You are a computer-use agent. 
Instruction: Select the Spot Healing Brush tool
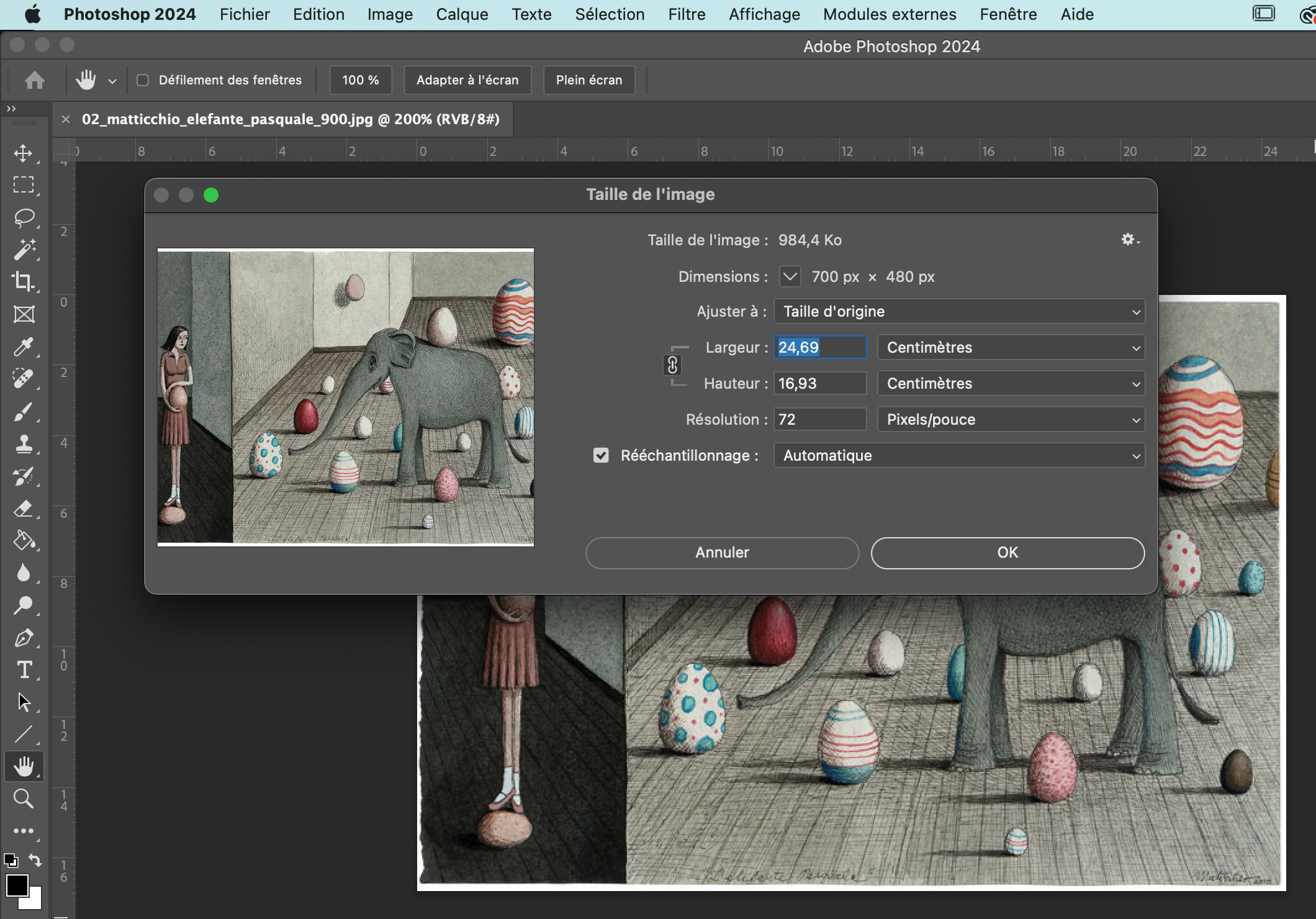pyautogui.click(x=24, y=379)
